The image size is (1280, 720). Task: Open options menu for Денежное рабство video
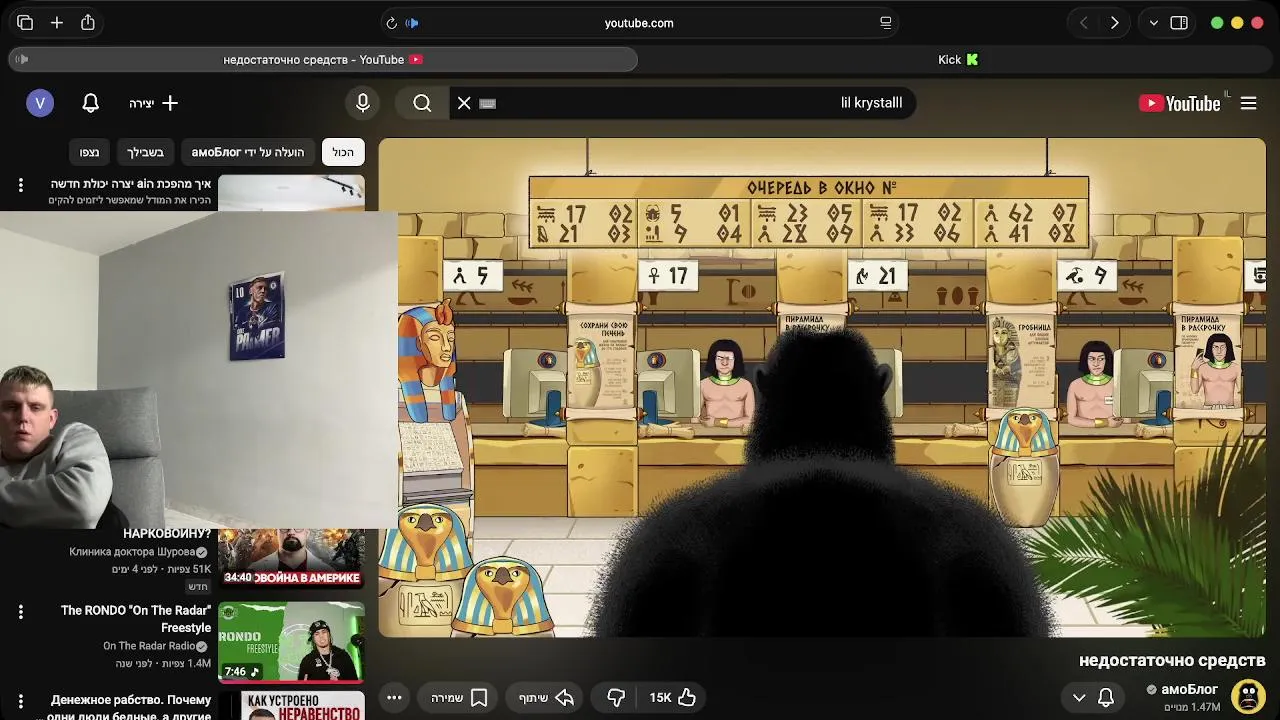coord(20,700)
